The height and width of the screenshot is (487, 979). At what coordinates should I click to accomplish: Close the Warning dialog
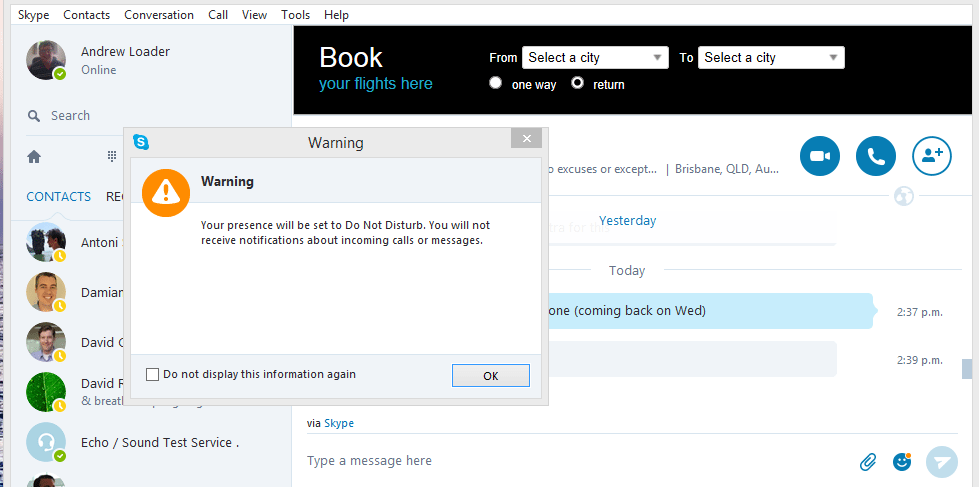526,139
